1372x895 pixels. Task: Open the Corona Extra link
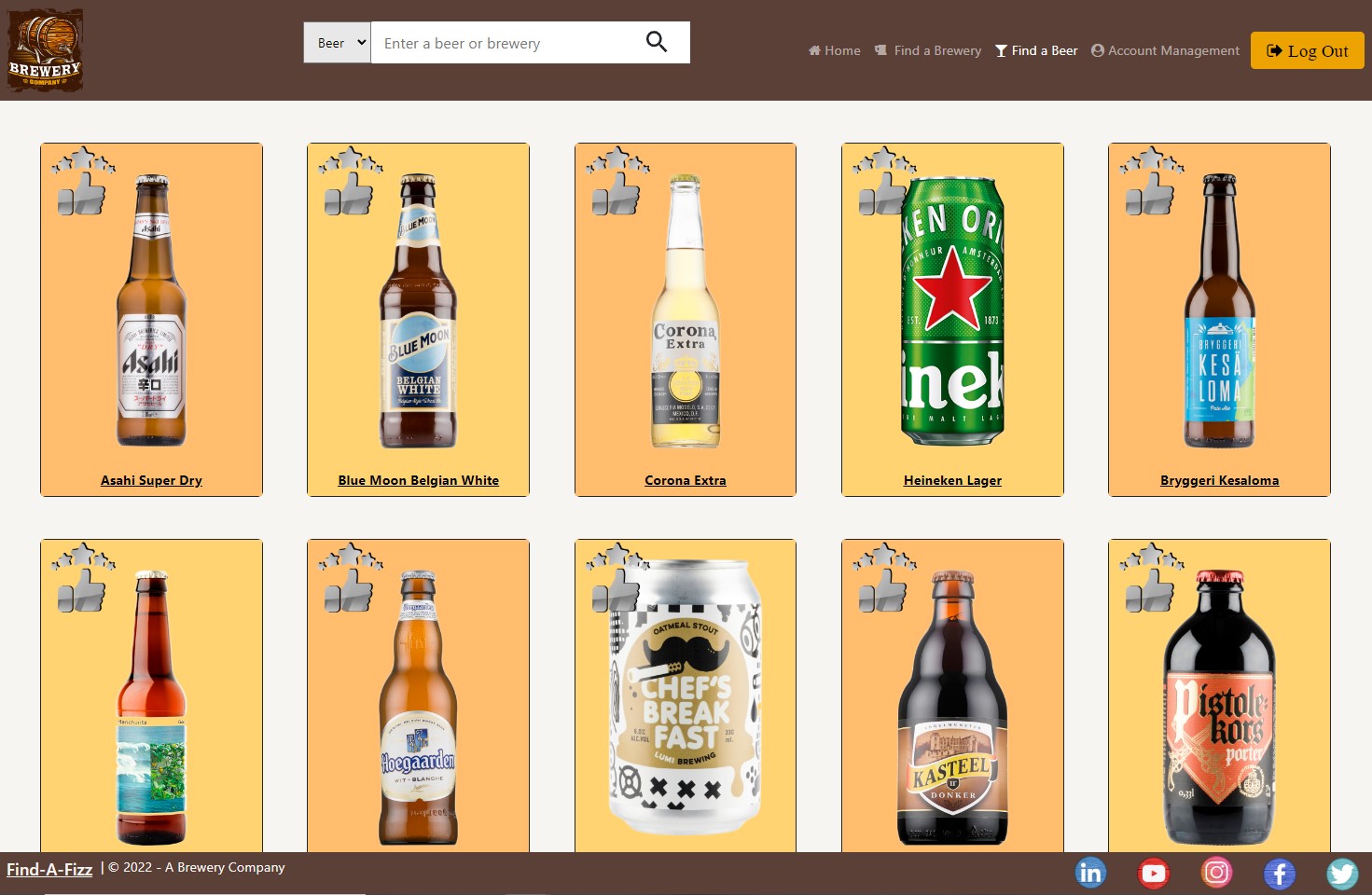pyautogui.click(x=686, y=480)
